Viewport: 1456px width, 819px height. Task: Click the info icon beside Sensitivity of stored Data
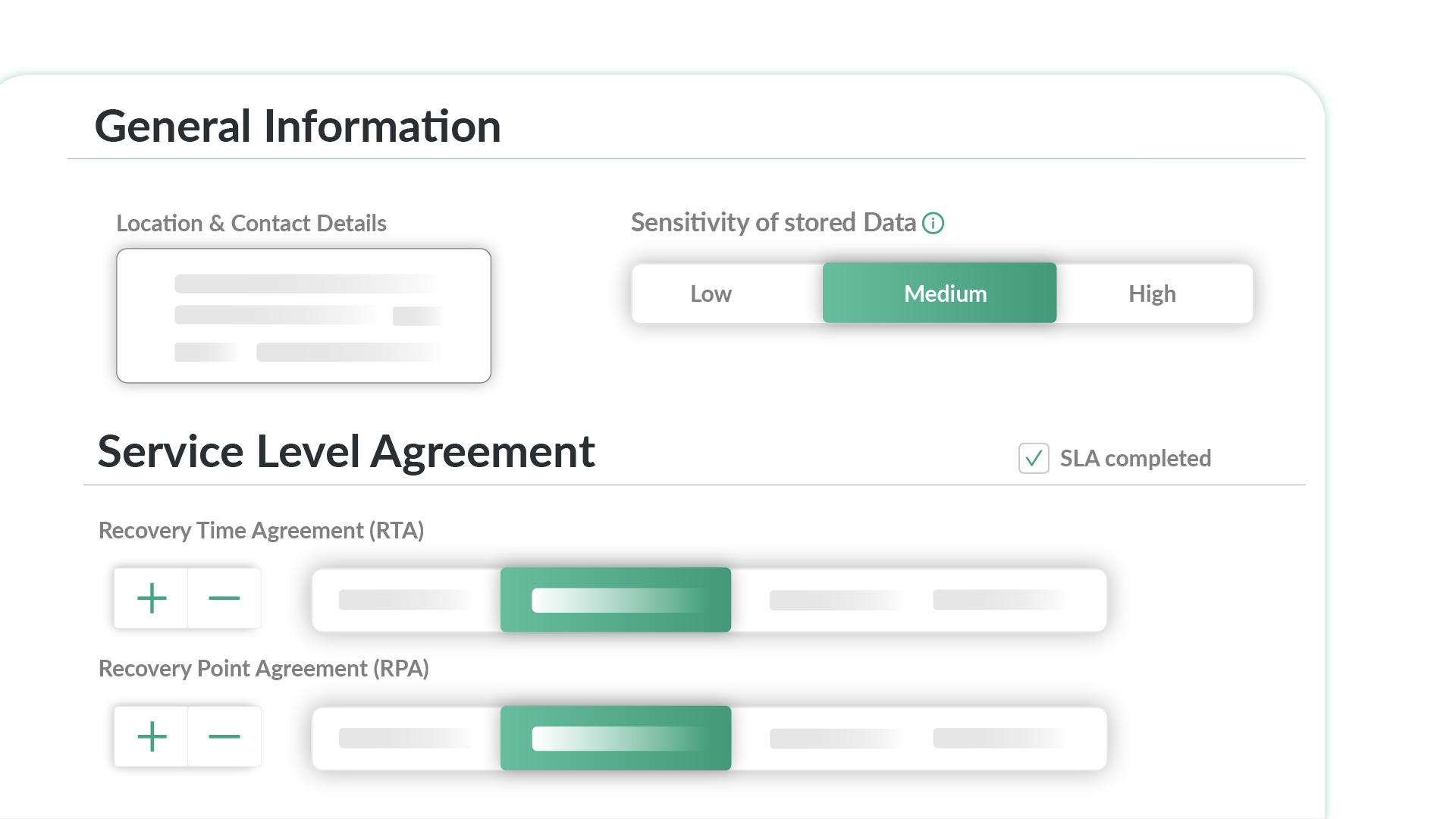coord(933,223)
